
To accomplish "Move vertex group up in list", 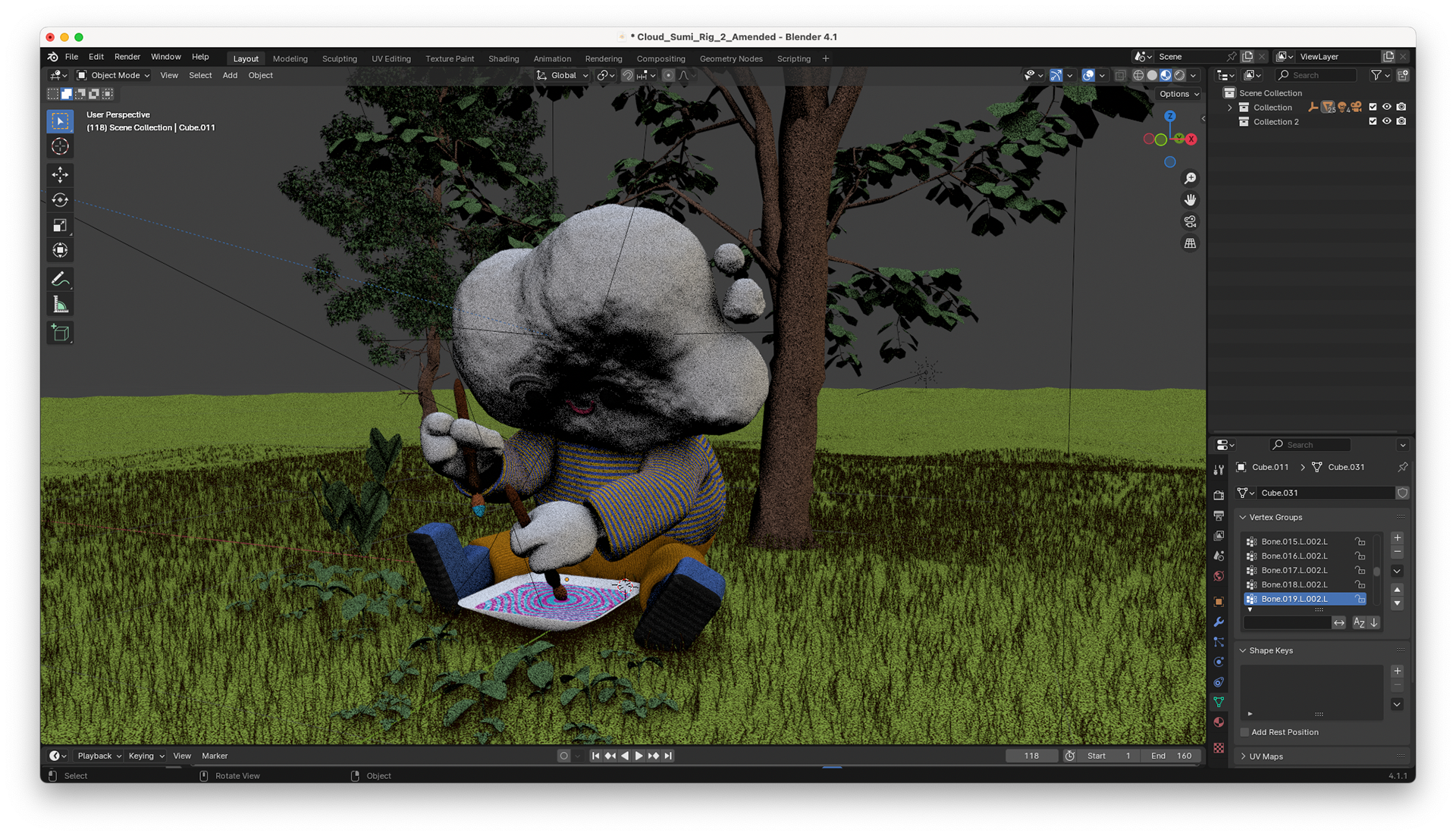I will click(1397, 590).
